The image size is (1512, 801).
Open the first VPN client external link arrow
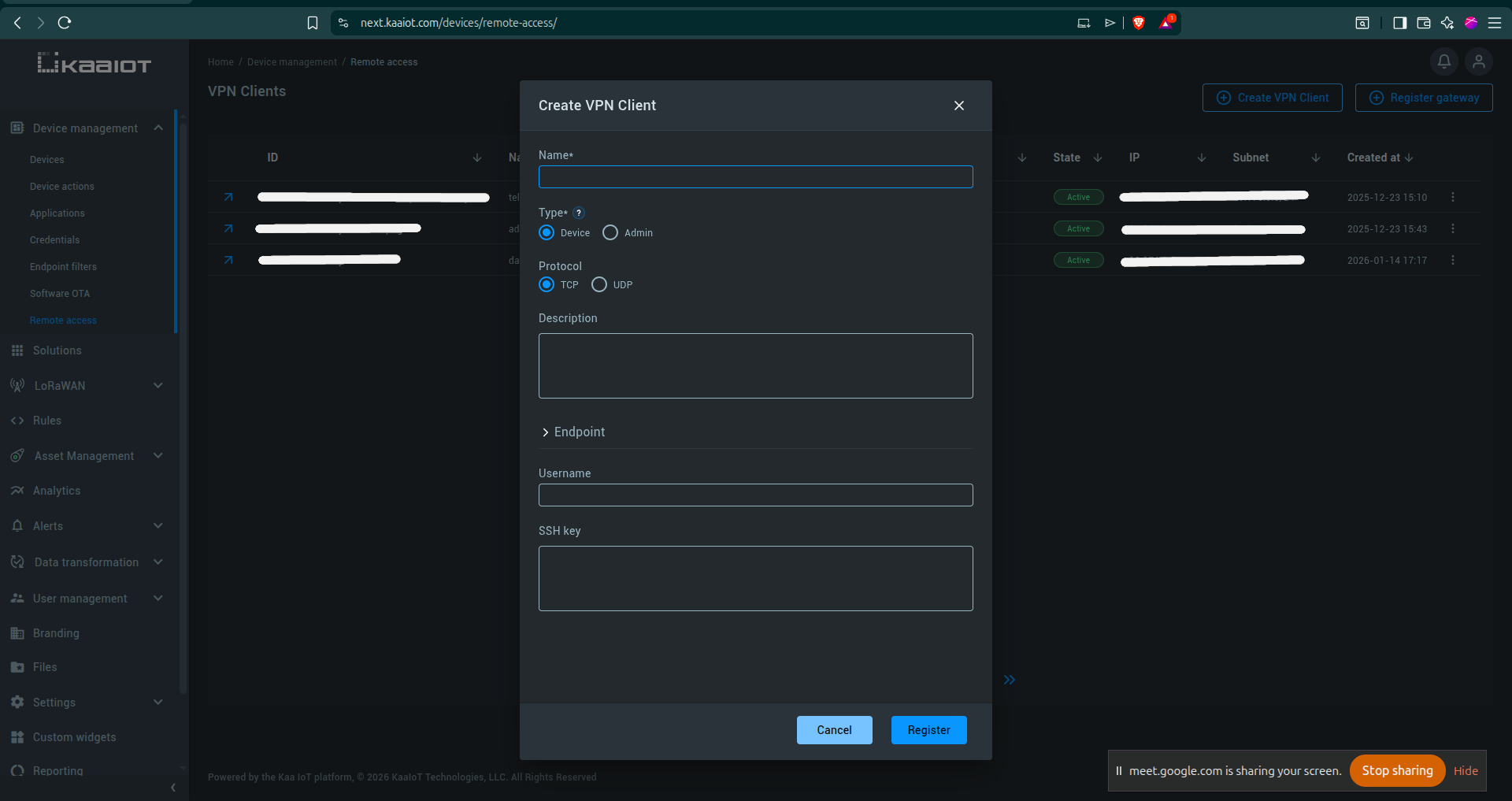(x=227, y=197)
